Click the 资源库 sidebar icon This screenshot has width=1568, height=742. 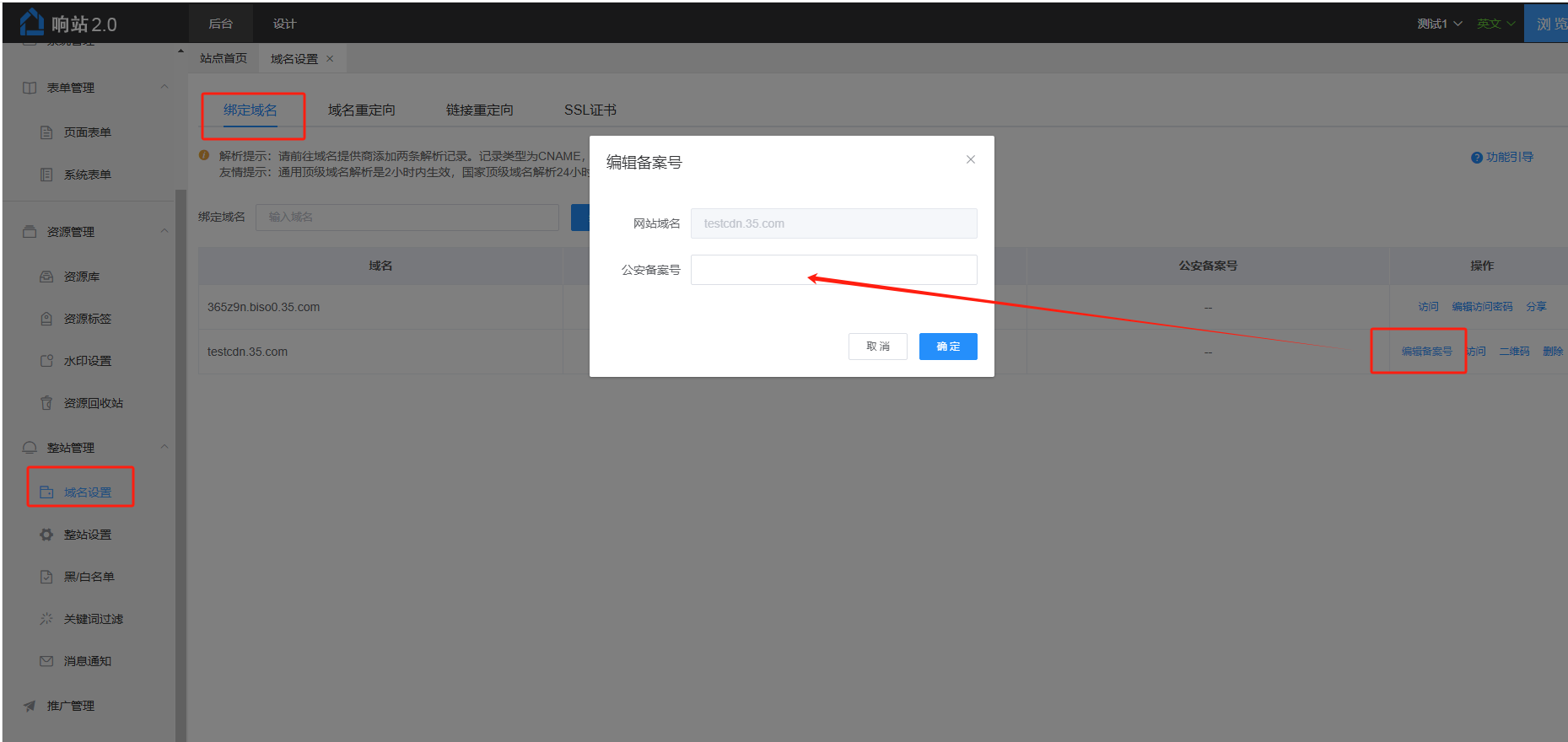(46, 277)
